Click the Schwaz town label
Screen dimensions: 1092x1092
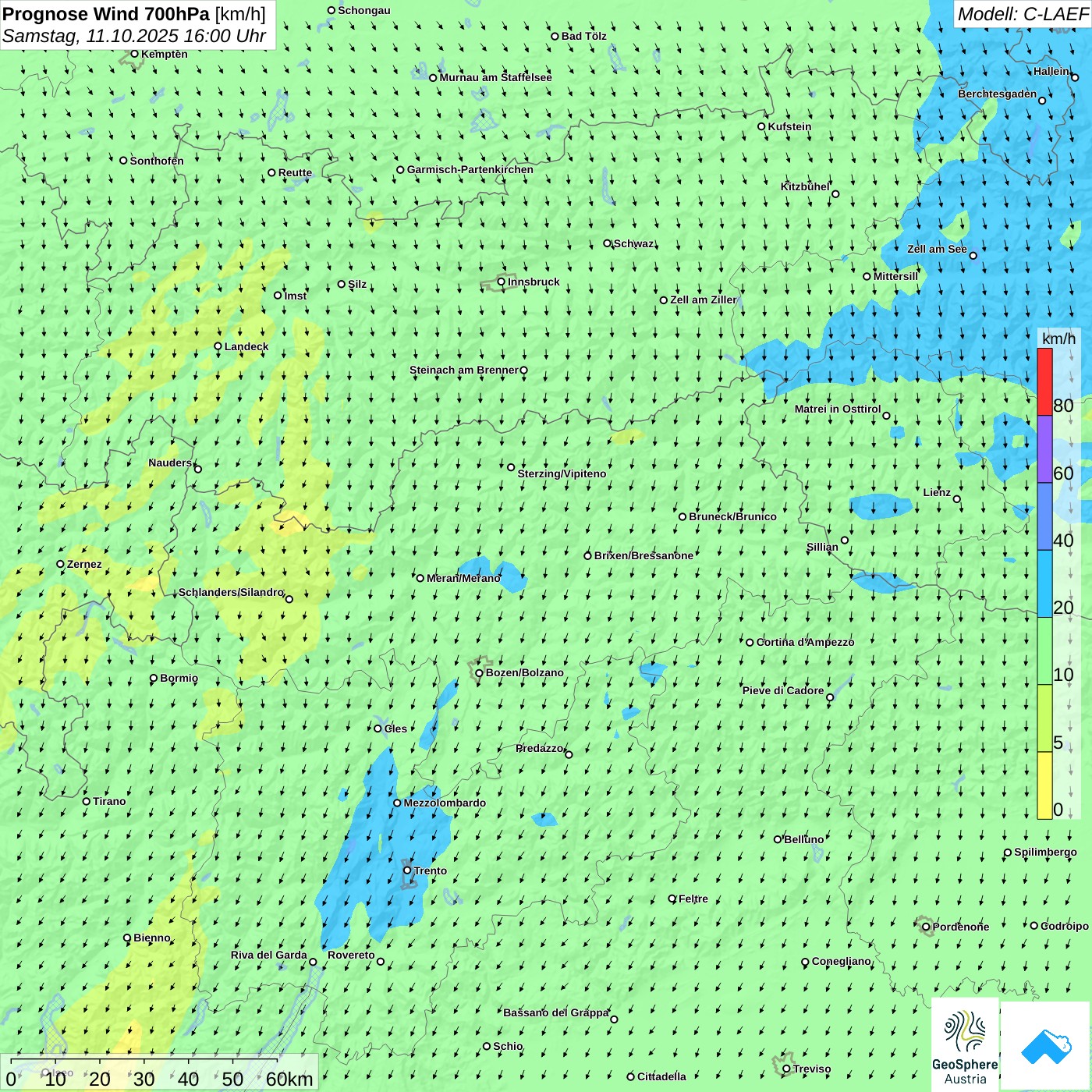(633, 243)
